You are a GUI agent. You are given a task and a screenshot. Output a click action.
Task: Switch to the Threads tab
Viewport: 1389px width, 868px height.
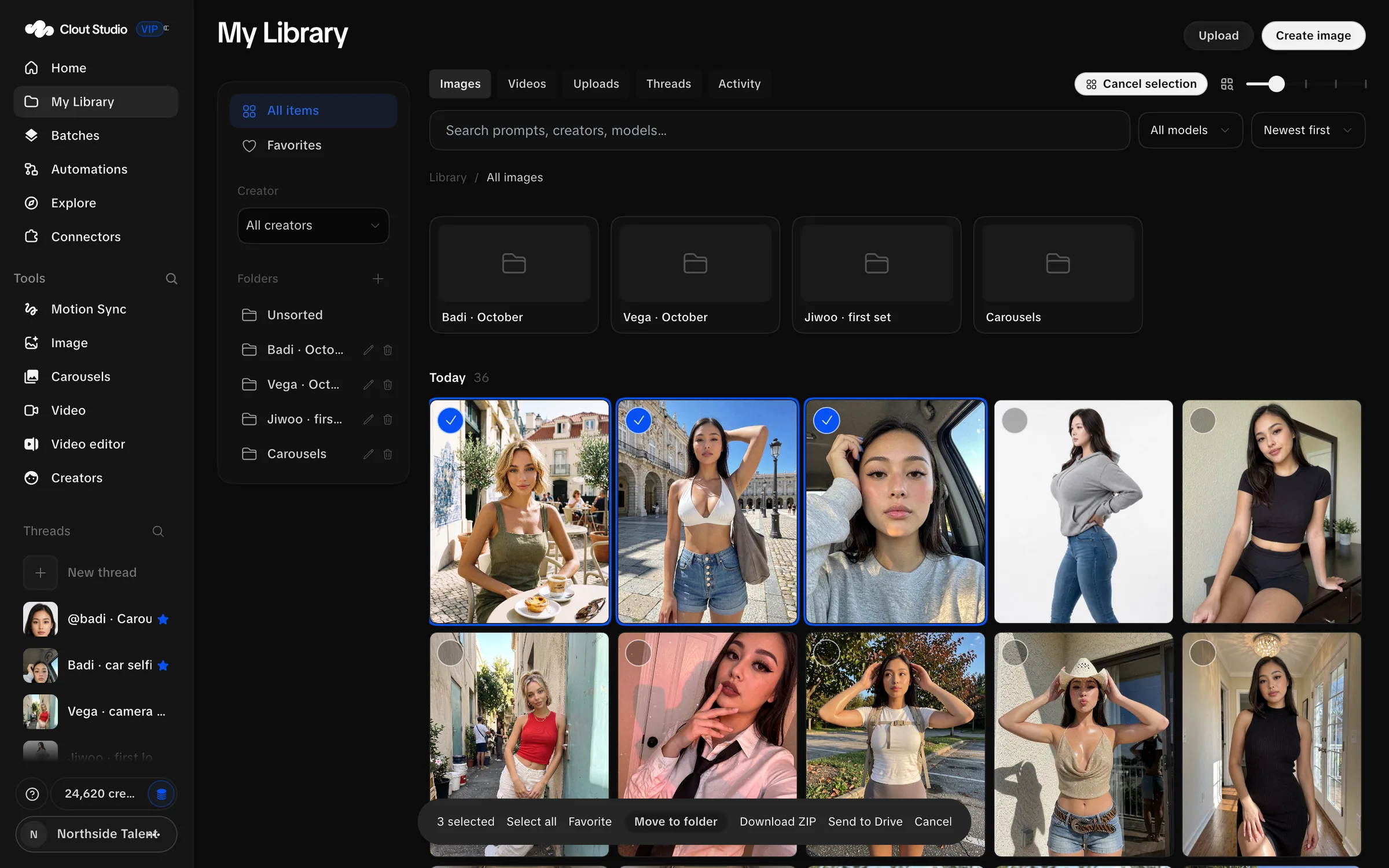(x=668, y=84)
